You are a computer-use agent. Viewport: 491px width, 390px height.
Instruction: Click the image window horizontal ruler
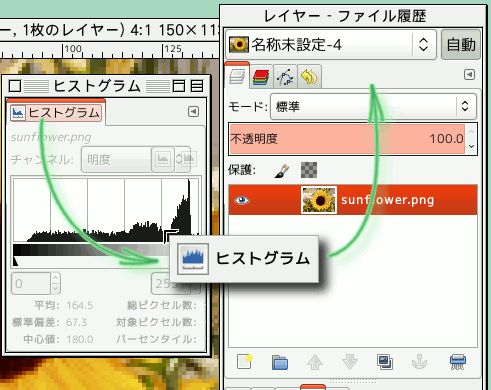coord(110,51)
